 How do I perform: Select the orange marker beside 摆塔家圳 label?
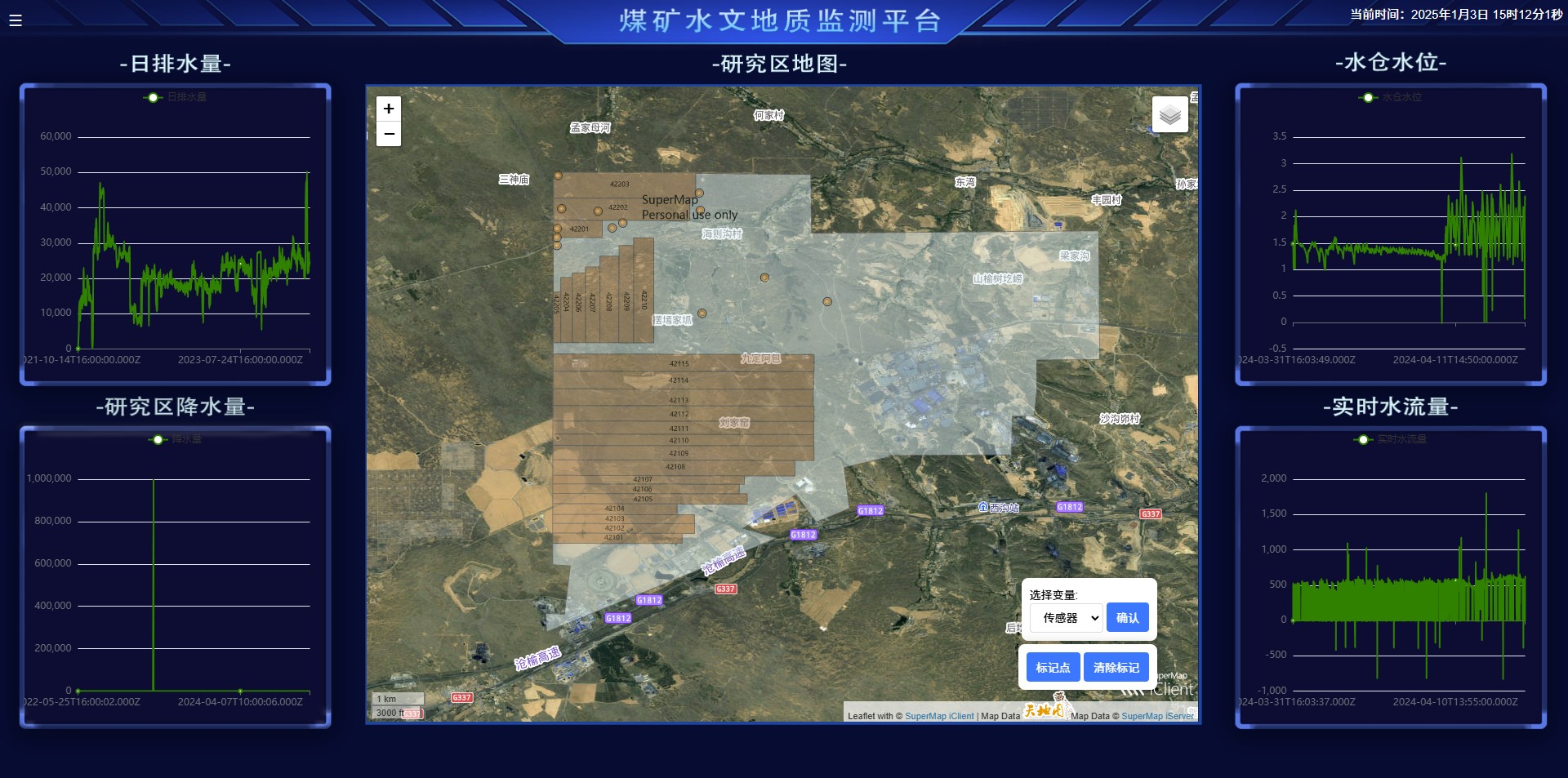702,313
